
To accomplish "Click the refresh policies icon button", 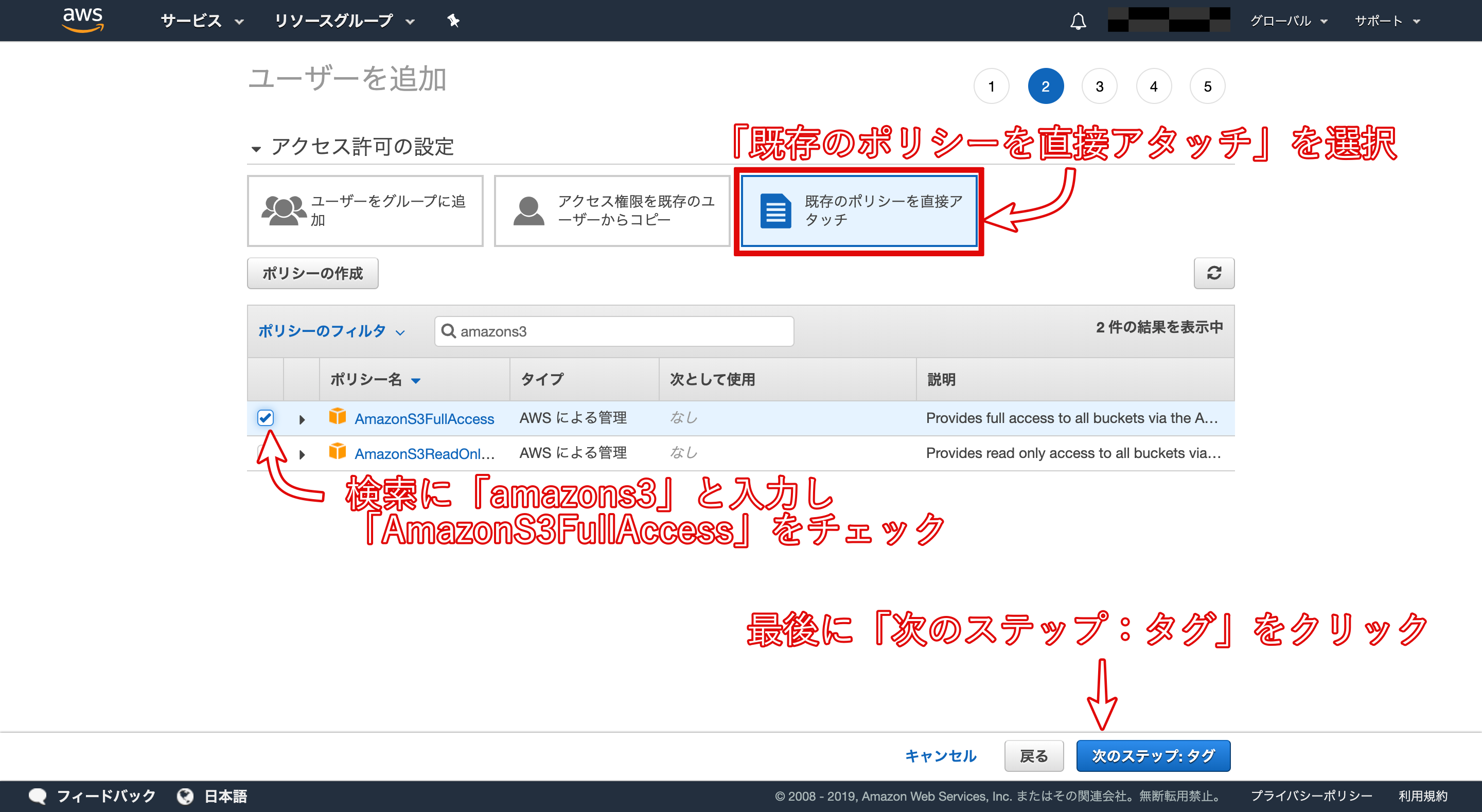I will pos(1213,273).
